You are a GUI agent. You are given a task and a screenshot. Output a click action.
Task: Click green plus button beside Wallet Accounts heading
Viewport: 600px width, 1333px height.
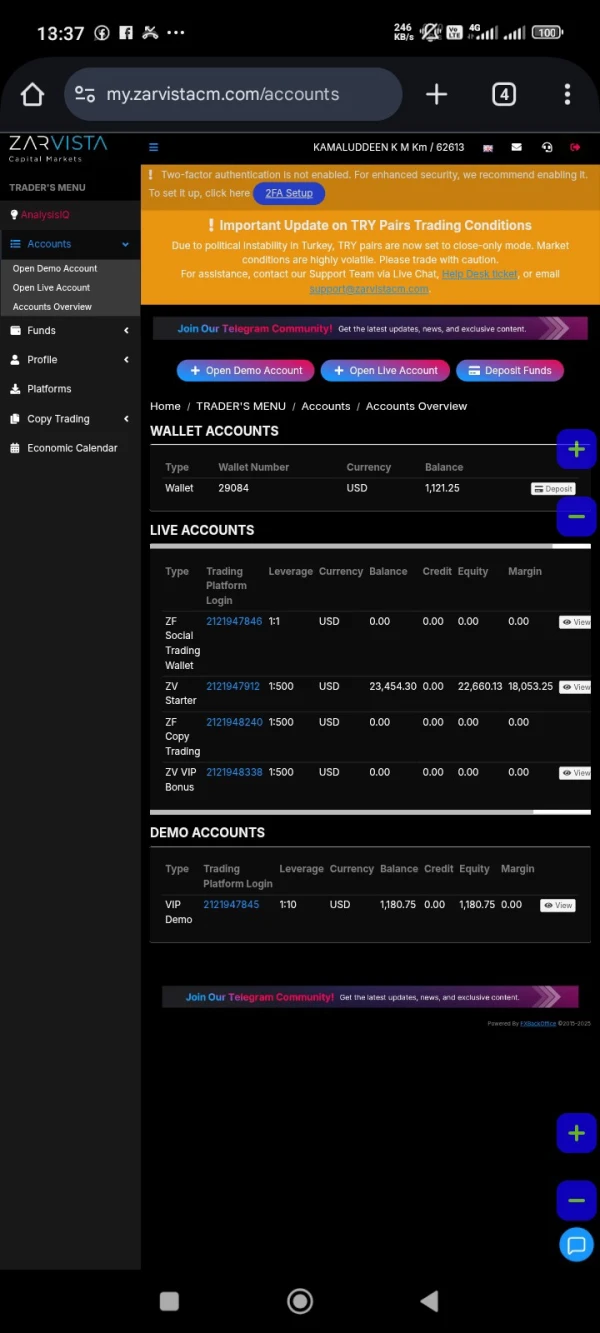[x=576, y=449]
